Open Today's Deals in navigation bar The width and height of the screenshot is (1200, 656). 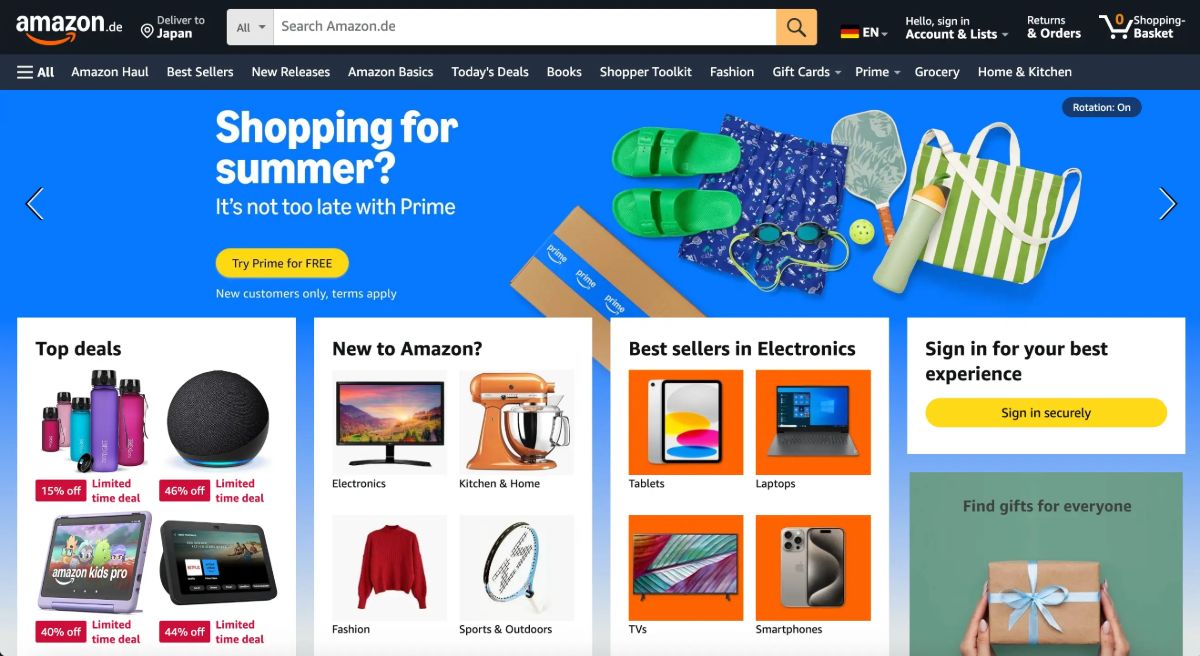[490, 72]
